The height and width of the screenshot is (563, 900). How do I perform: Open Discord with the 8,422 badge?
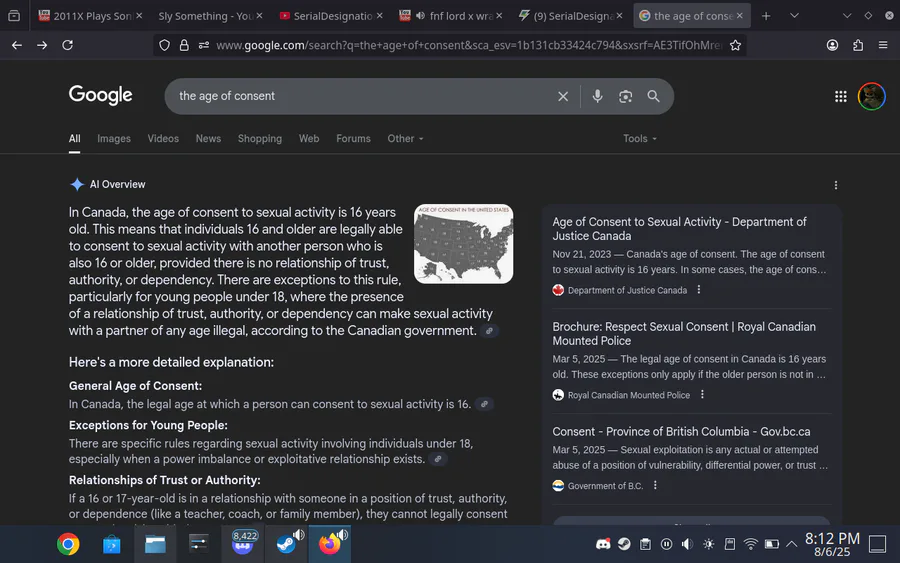click(243, 543)
